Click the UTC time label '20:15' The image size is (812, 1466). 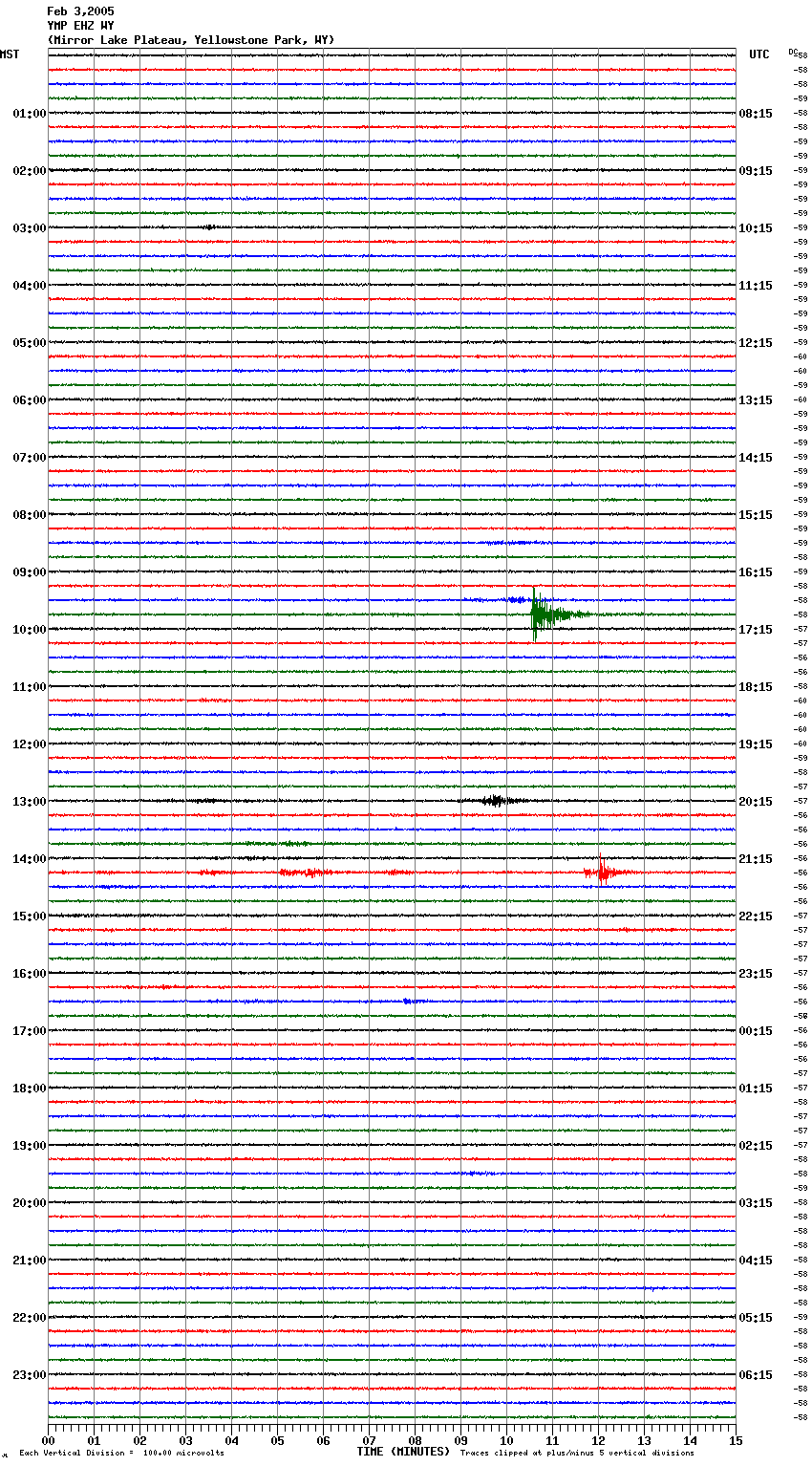click(756, 802)
